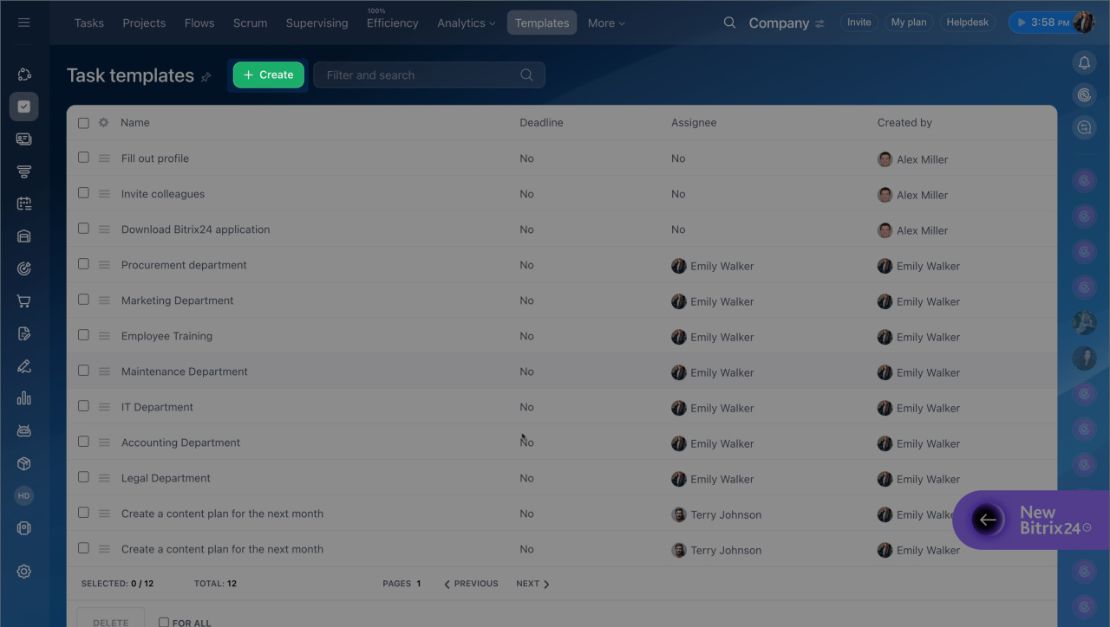Switch to the Tasks tab
The height and width of the screenshot is (627, 1110).
coord(89,23)
